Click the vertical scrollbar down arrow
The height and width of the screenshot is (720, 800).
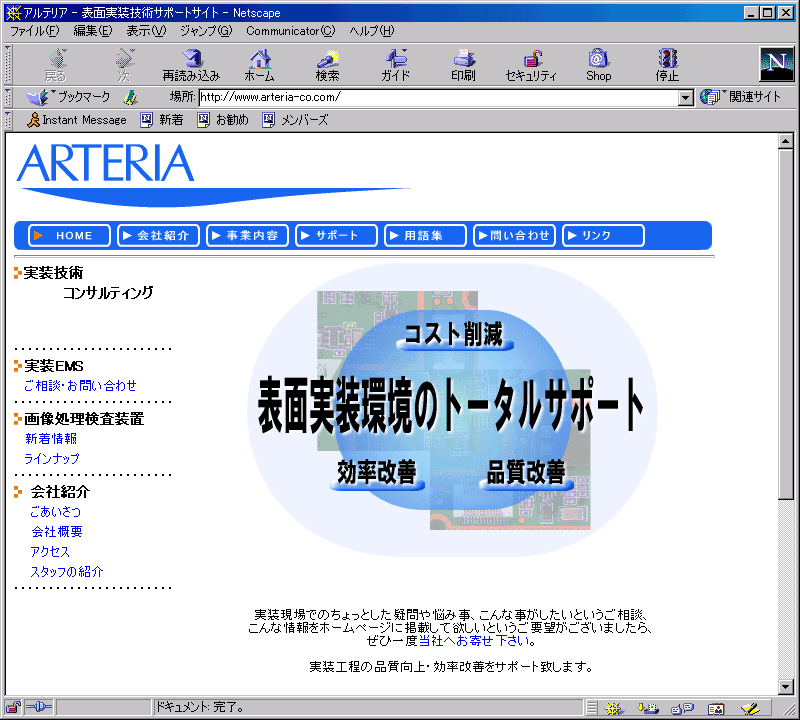(786, 687)
